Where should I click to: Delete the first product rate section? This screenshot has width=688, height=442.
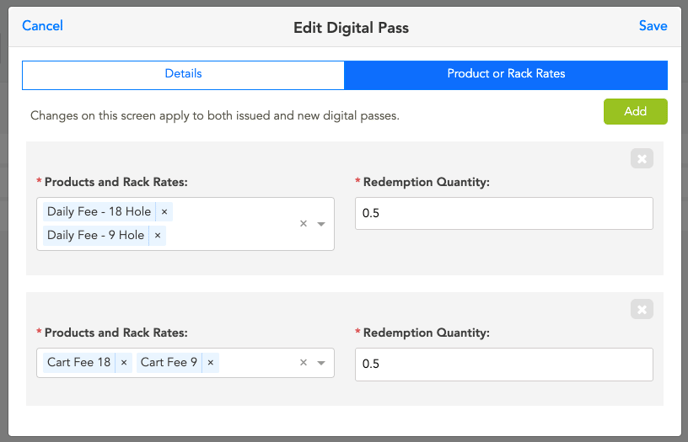[x=642, y=159]
